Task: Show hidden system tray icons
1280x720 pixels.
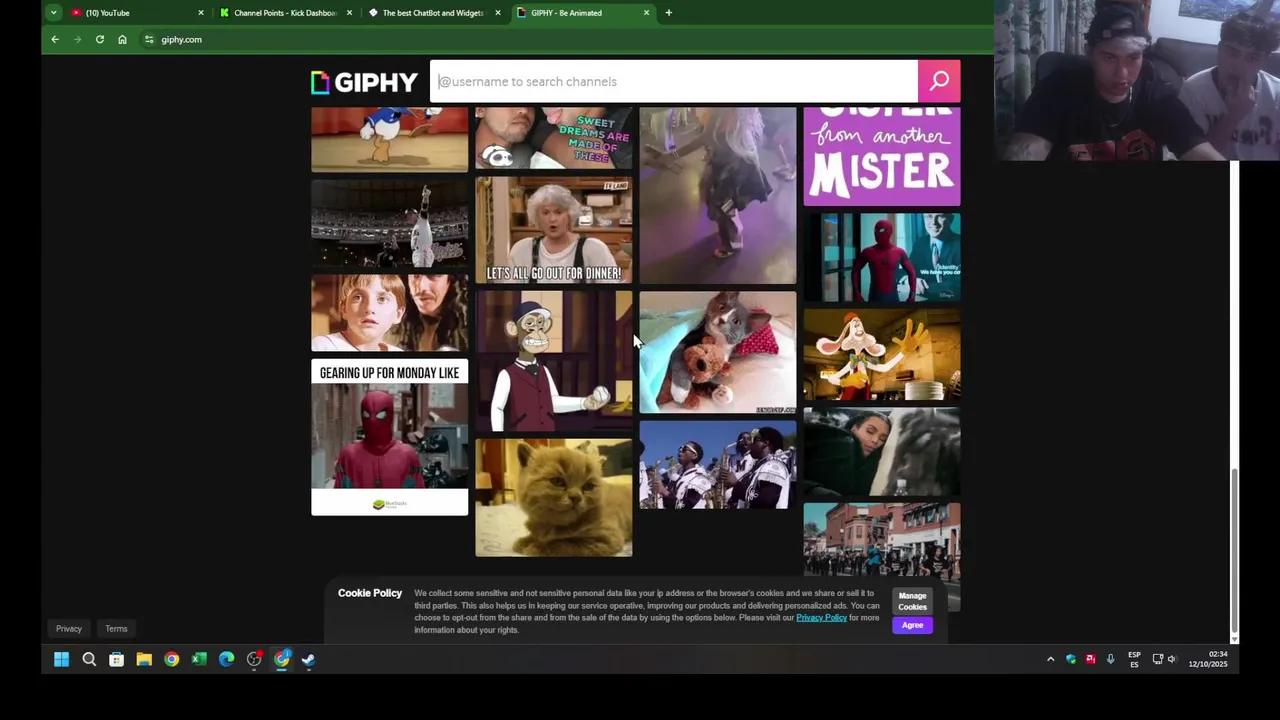Action: tap(1050, 659)
